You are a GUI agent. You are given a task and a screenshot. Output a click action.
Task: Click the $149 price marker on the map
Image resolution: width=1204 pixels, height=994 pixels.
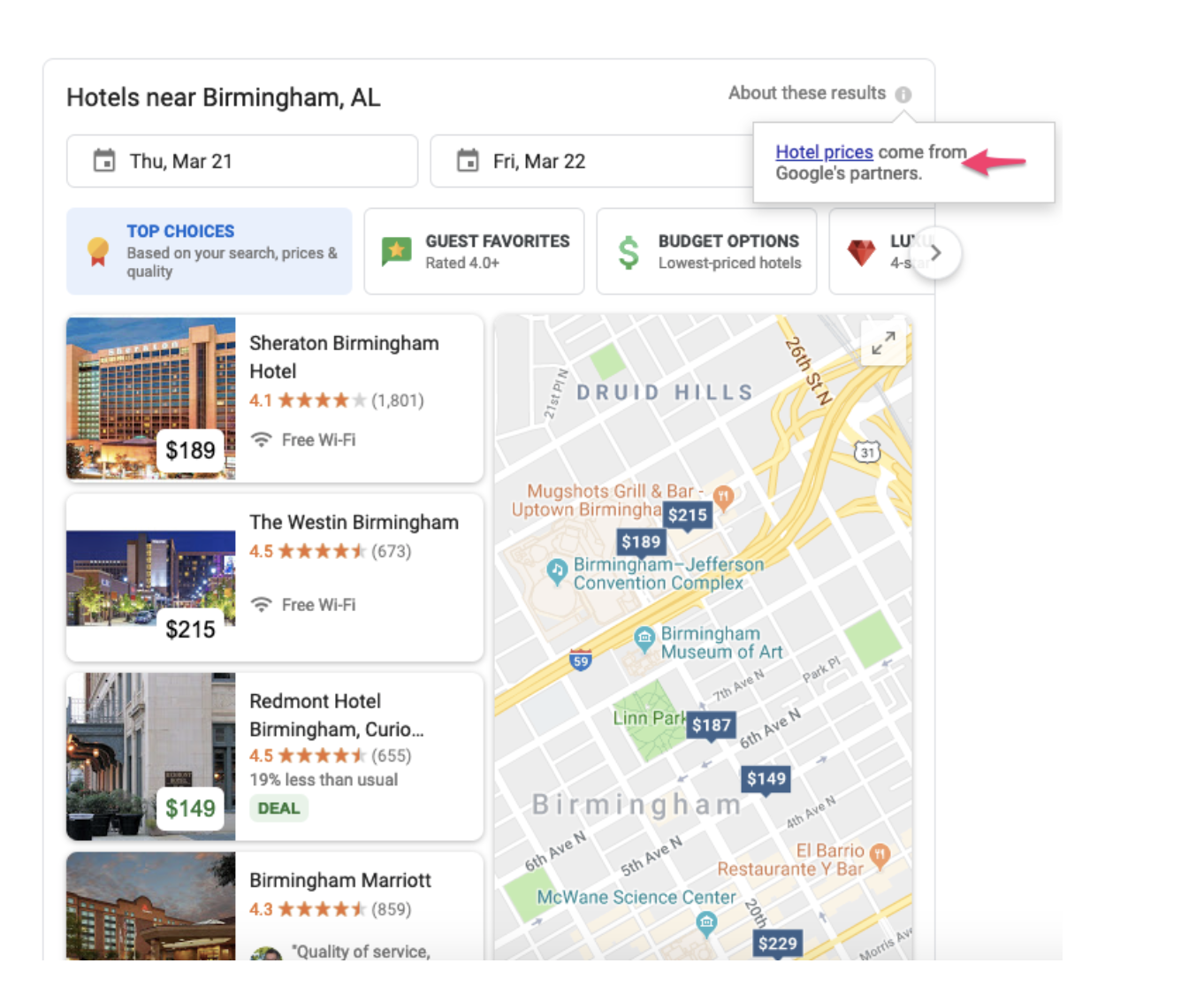[766, 779]
